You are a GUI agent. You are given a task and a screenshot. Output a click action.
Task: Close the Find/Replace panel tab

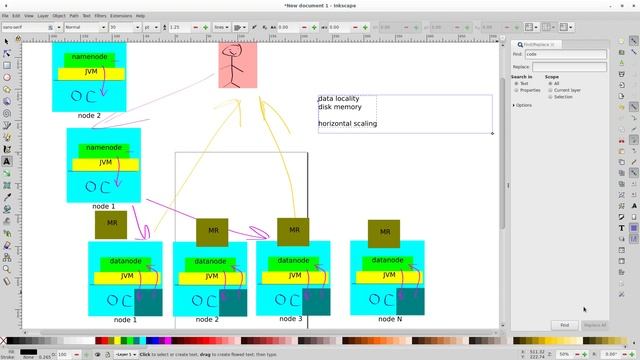553,44
